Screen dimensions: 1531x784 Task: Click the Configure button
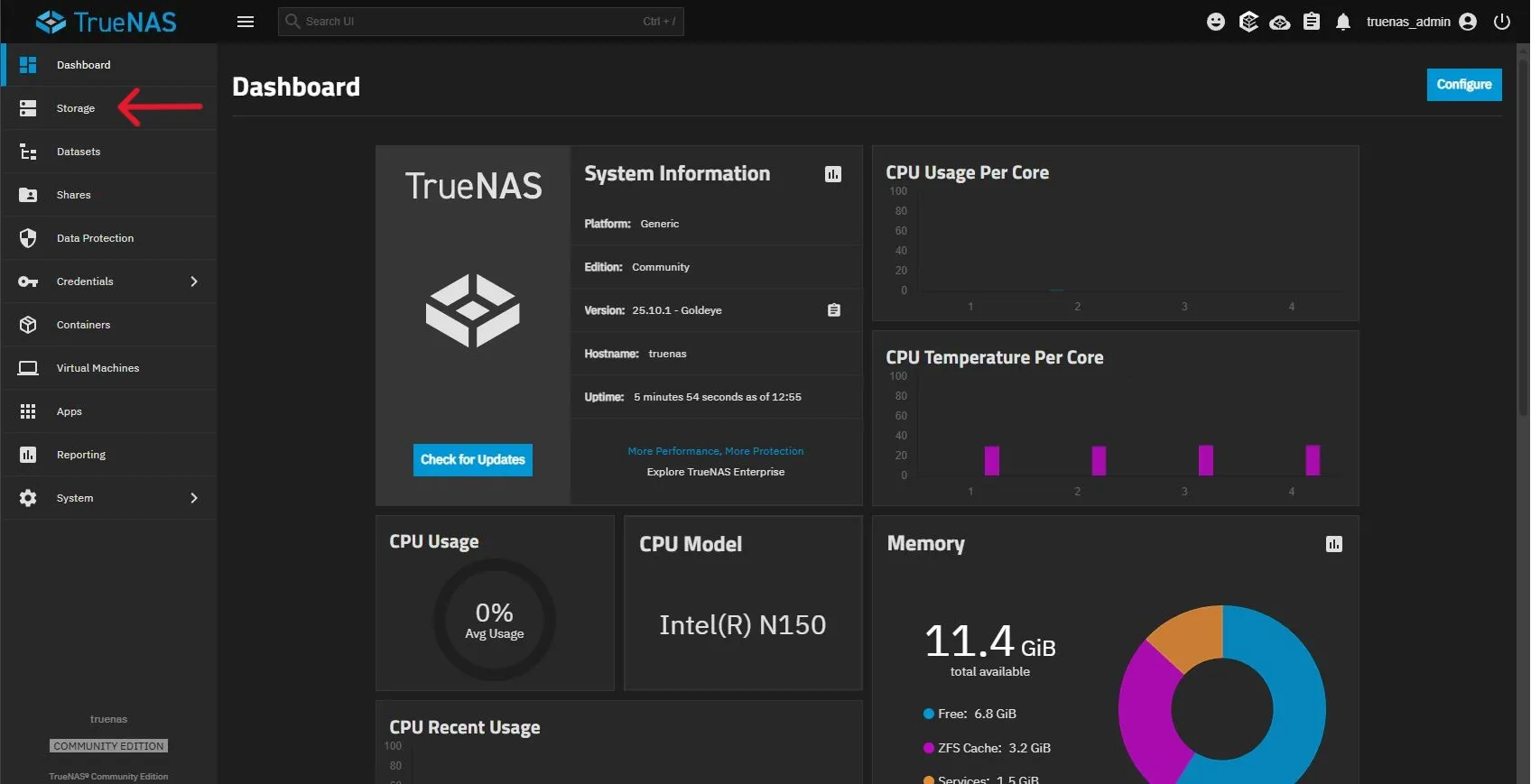(x=1464, y=85)
